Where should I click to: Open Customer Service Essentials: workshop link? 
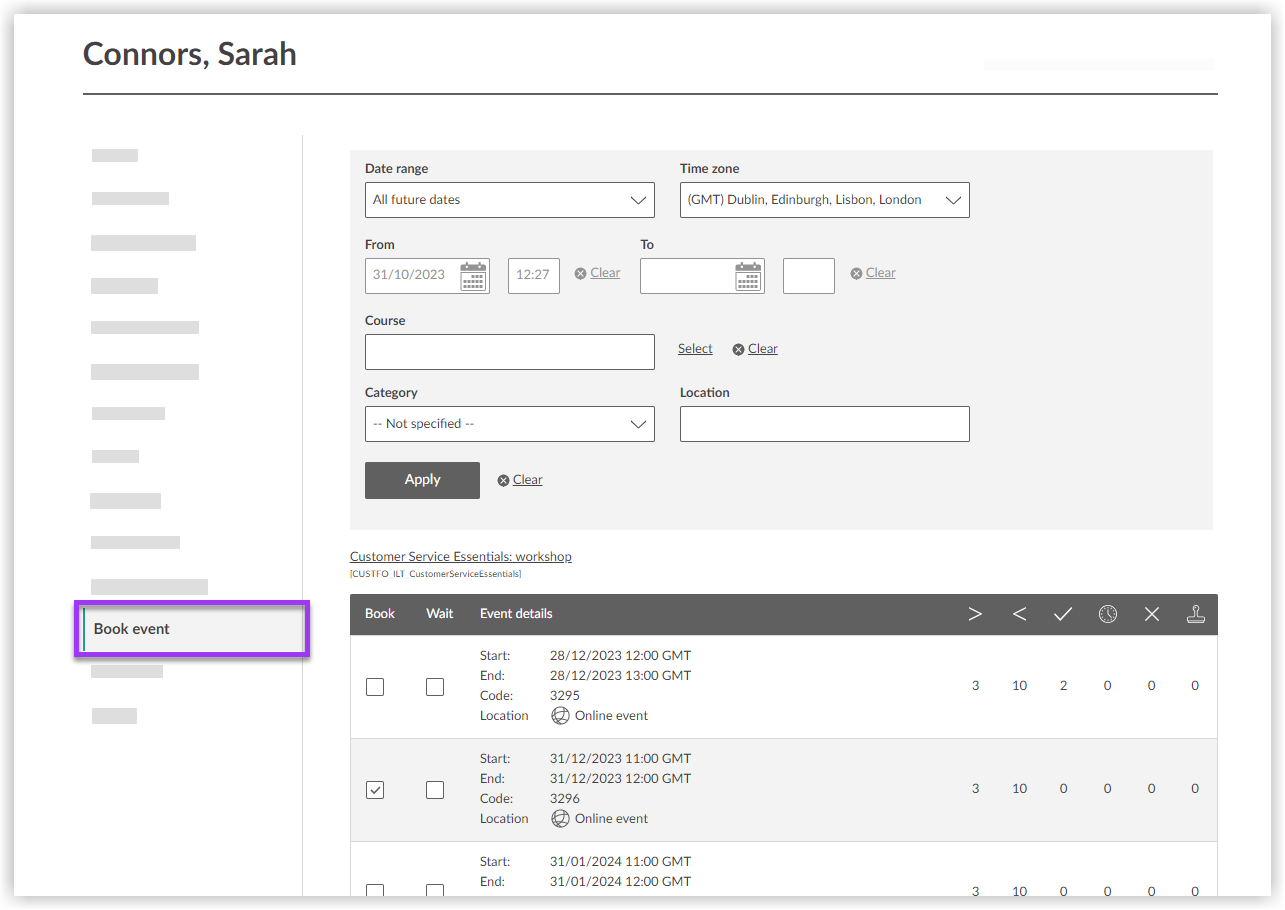[460, 556]
